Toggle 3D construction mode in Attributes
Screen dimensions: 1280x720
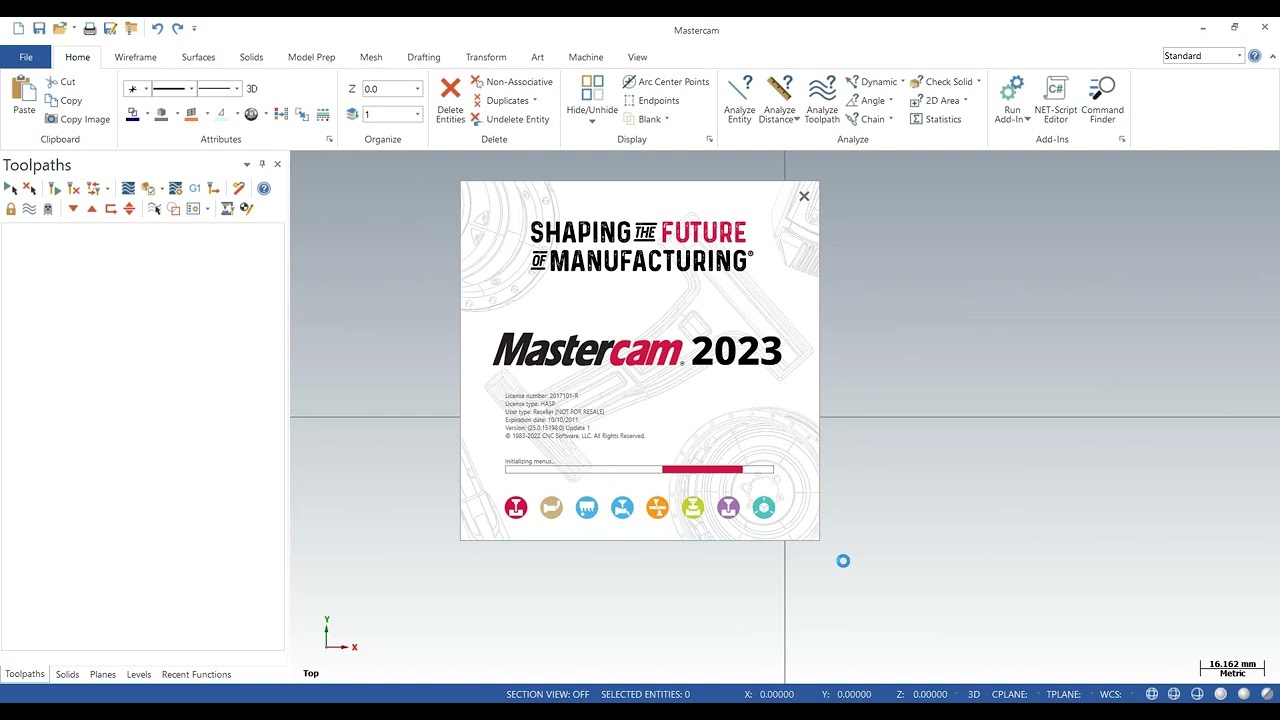(252, 89)
